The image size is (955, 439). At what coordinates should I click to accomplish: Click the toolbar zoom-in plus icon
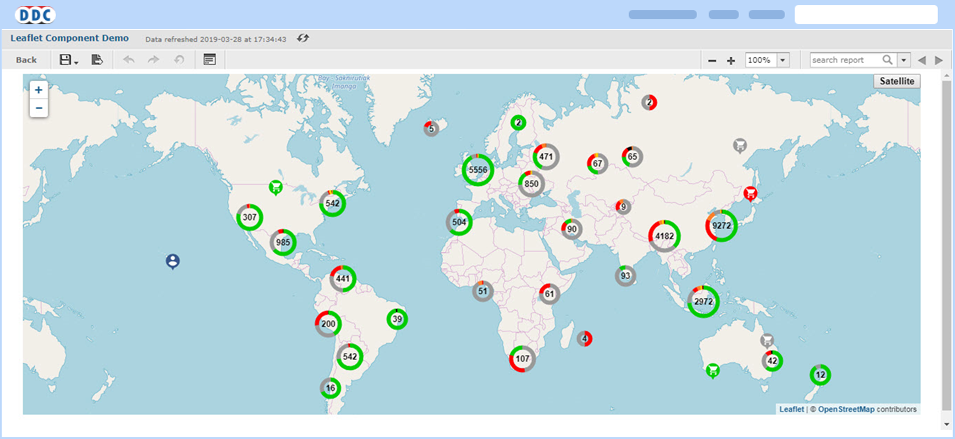click(731, 60)
